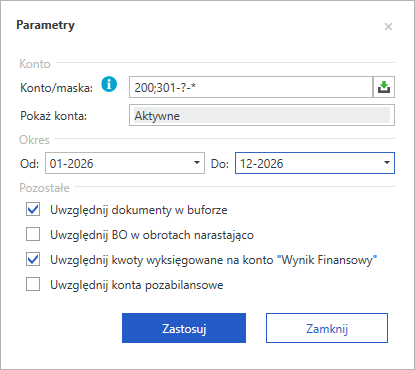This screenshot has width=415, height=370.
Task: Click the Zamknij button
Action: (327, 328)
